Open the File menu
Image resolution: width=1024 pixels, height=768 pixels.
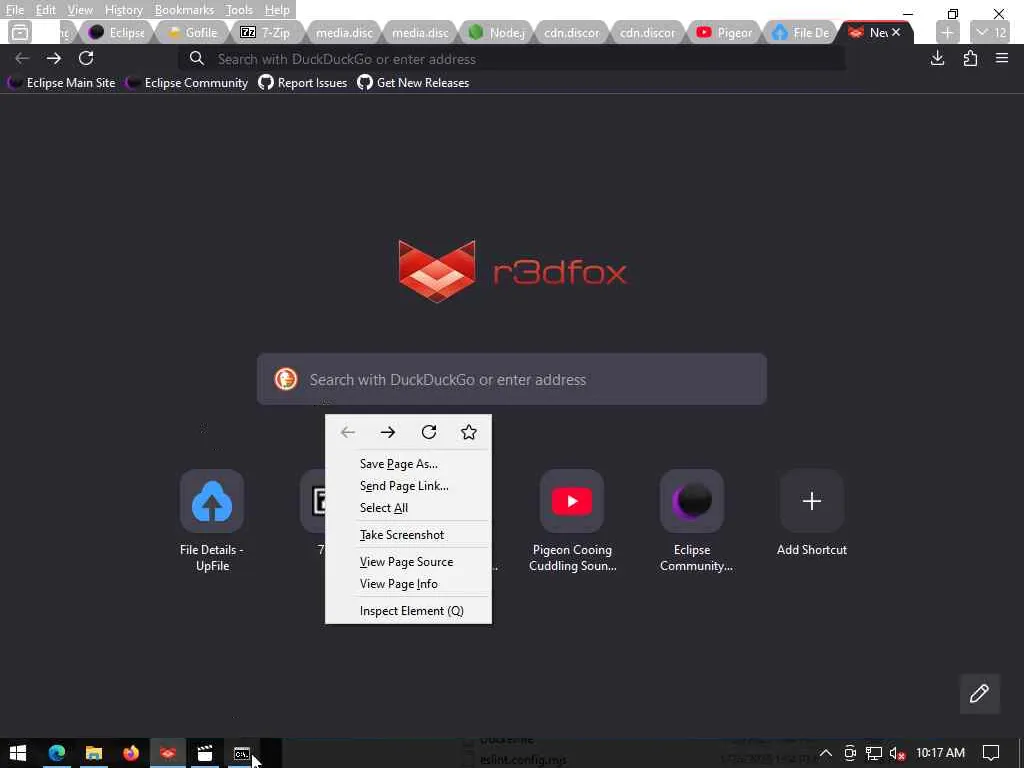(14, 10)
